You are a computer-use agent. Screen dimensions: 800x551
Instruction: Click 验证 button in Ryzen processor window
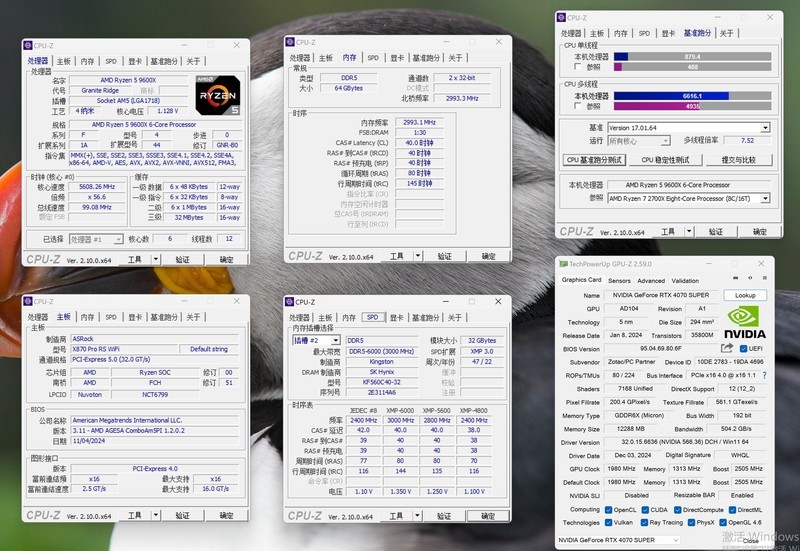(x=183, y=259)
